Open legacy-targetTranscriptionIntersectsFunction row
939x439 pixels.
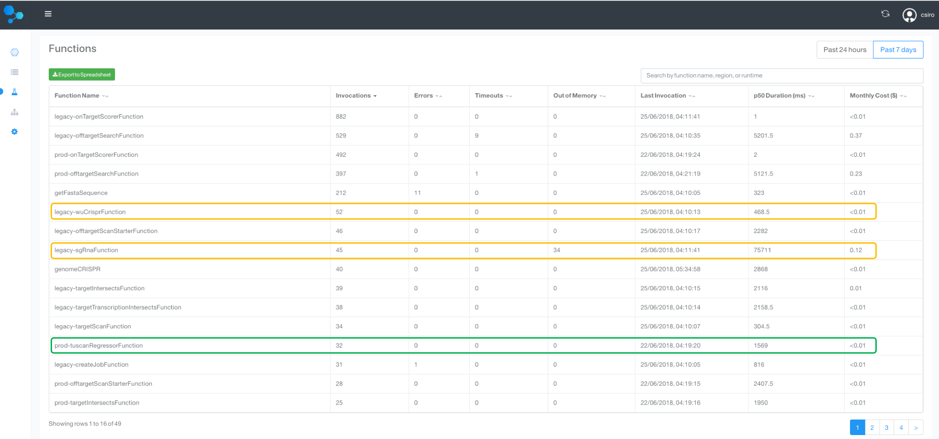pyautogui.click(x=486, y=307)
